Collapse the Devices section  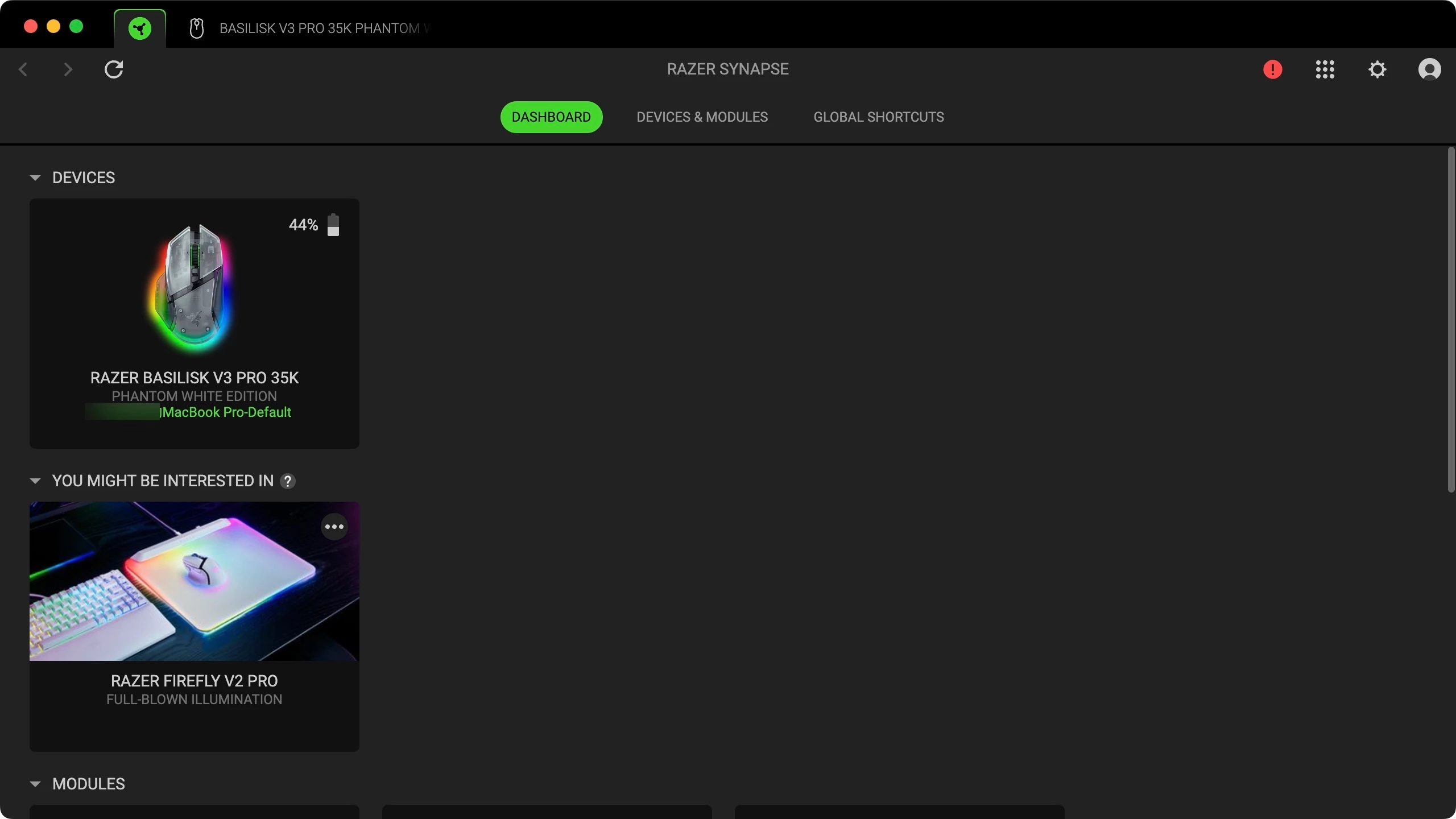[x=35, y=178]
